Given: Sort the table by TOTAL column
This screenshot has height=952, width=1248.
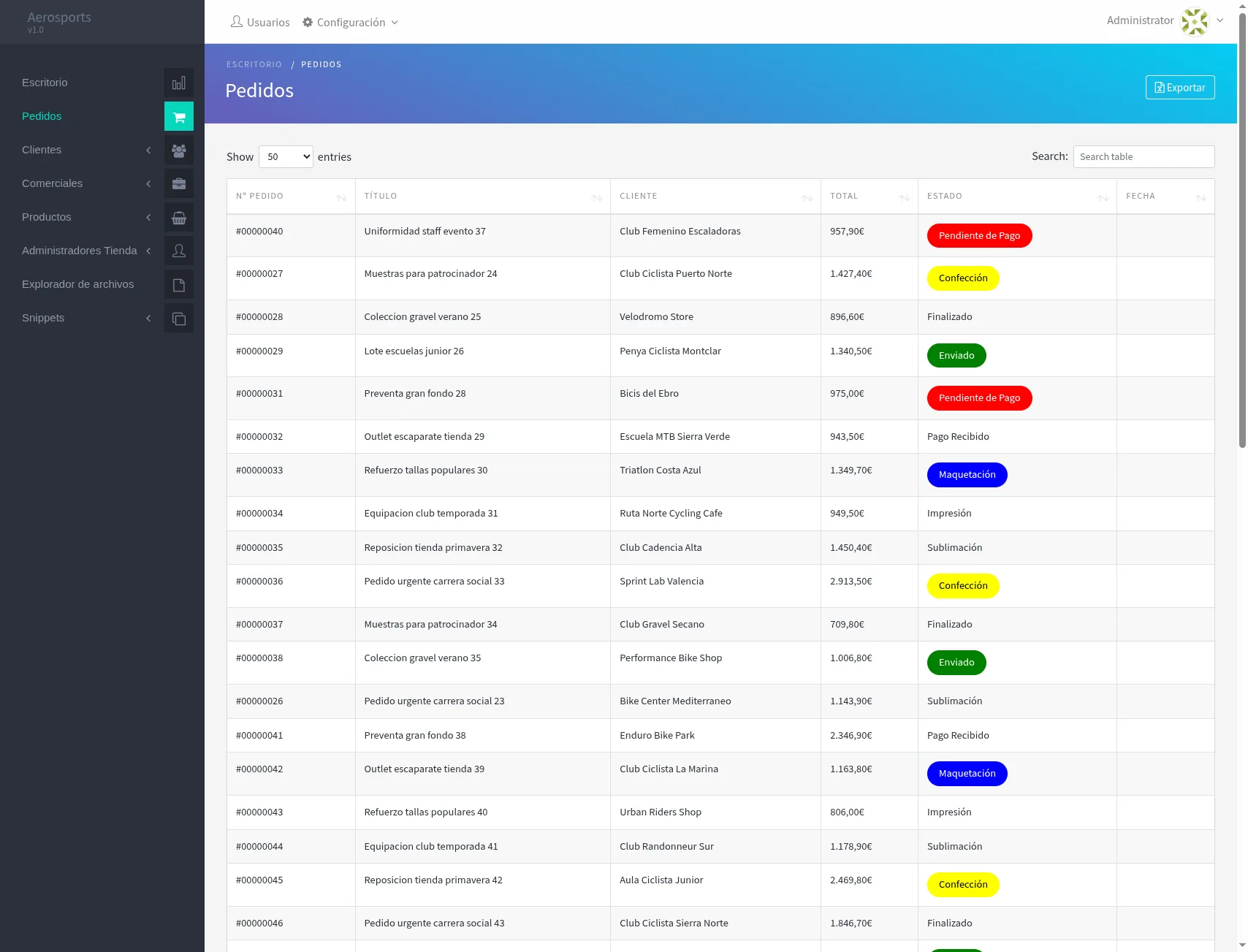Looking at the screenshot, I should click(869, 196).
